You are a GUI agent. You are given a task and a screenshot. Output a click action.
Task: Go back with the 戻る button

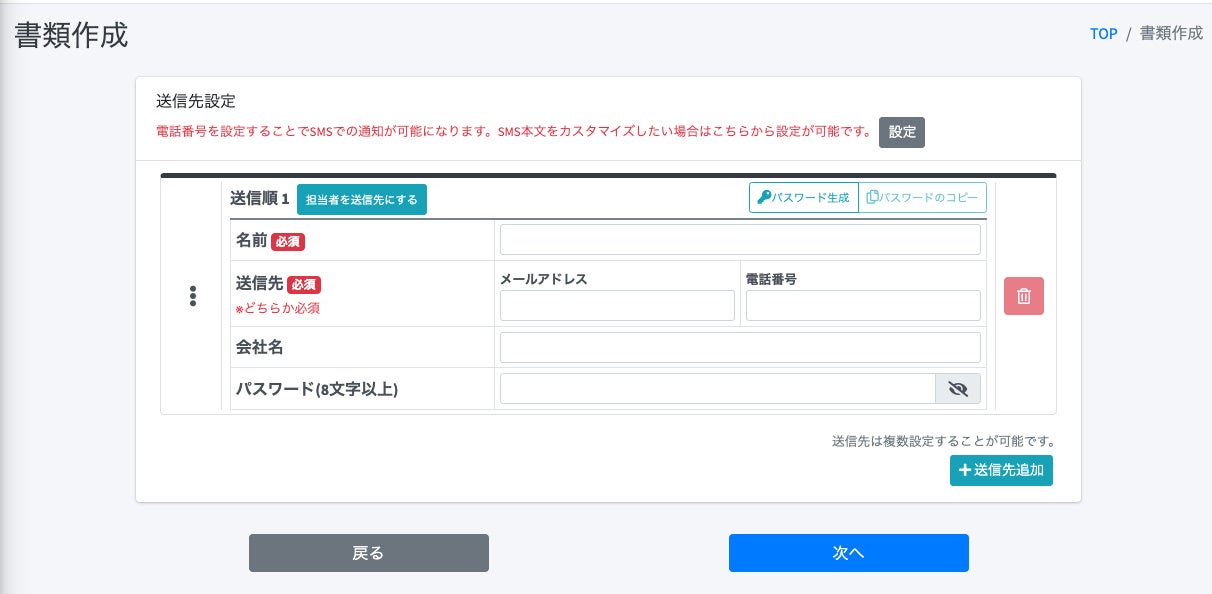click(368, 553)
